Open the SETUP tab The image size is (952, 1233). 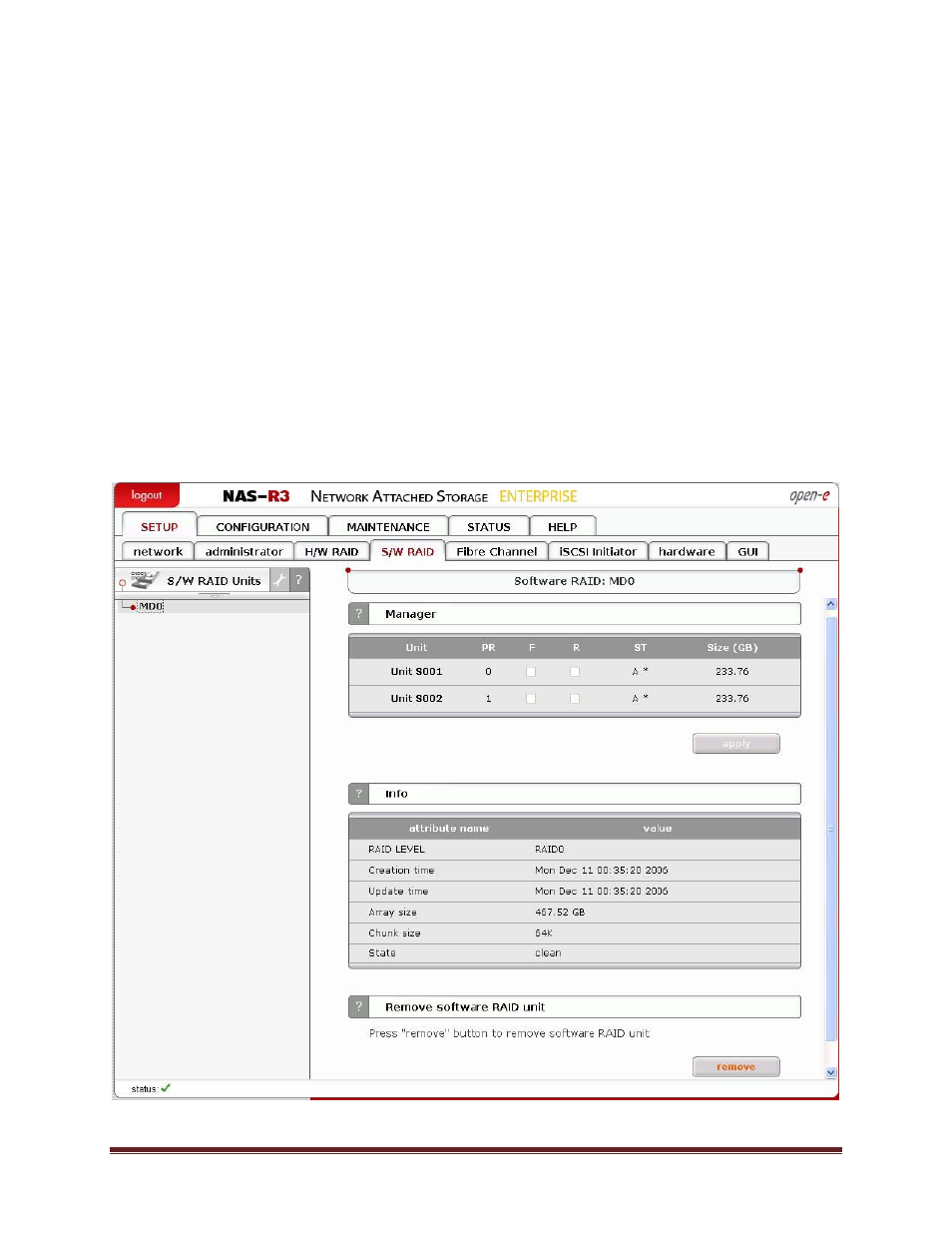point(160,527)
